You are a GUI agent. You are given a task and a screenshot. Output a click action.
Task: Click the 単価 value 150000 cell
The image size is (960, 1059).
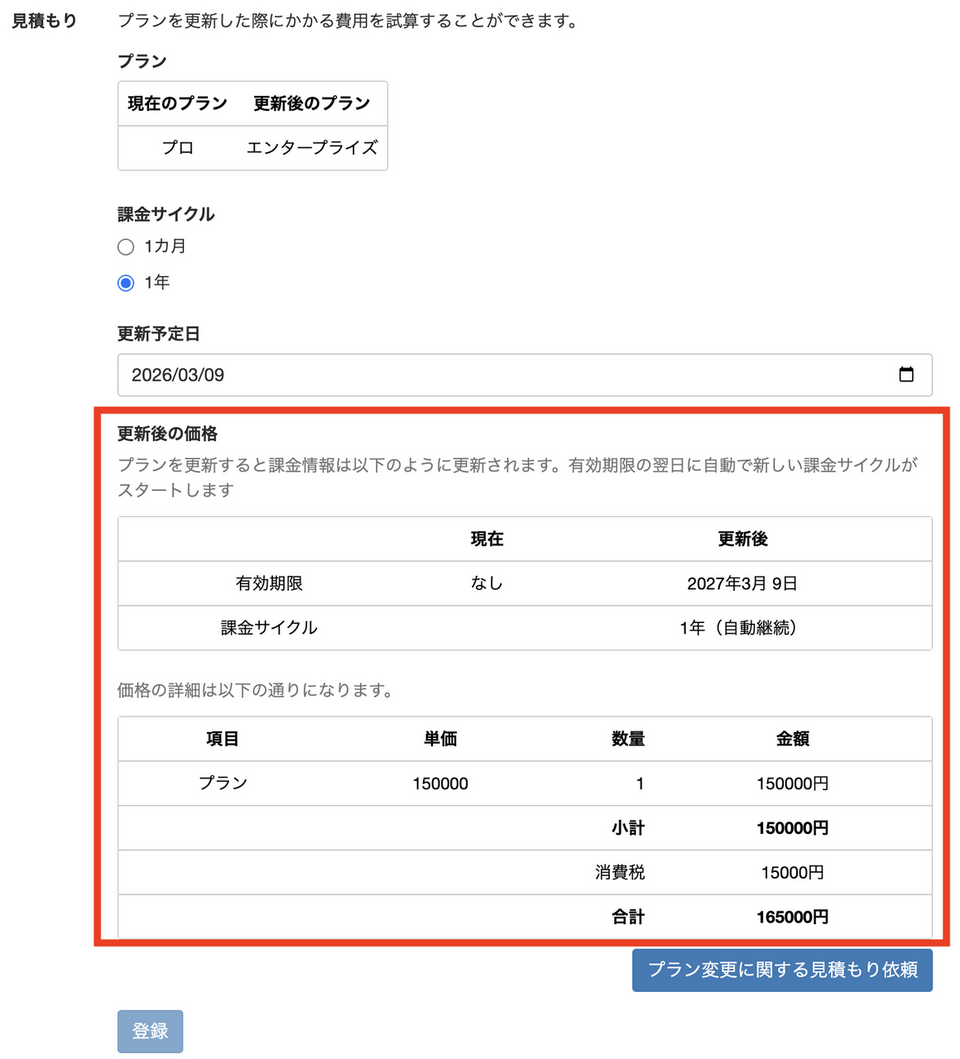pyautogui.click(x=440, y=784)
